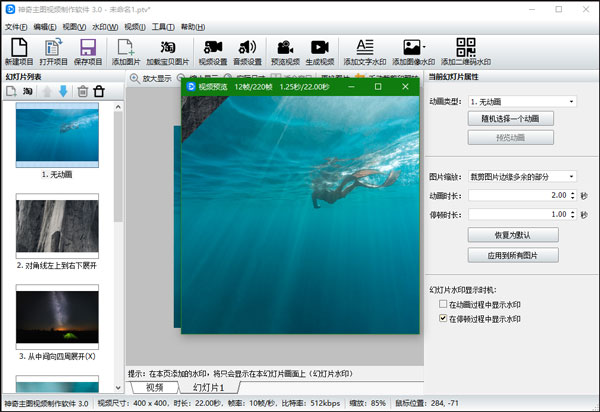600x412 pixels.
Task: Expand the 动画类型 dropdown
Action: [571, 101]
